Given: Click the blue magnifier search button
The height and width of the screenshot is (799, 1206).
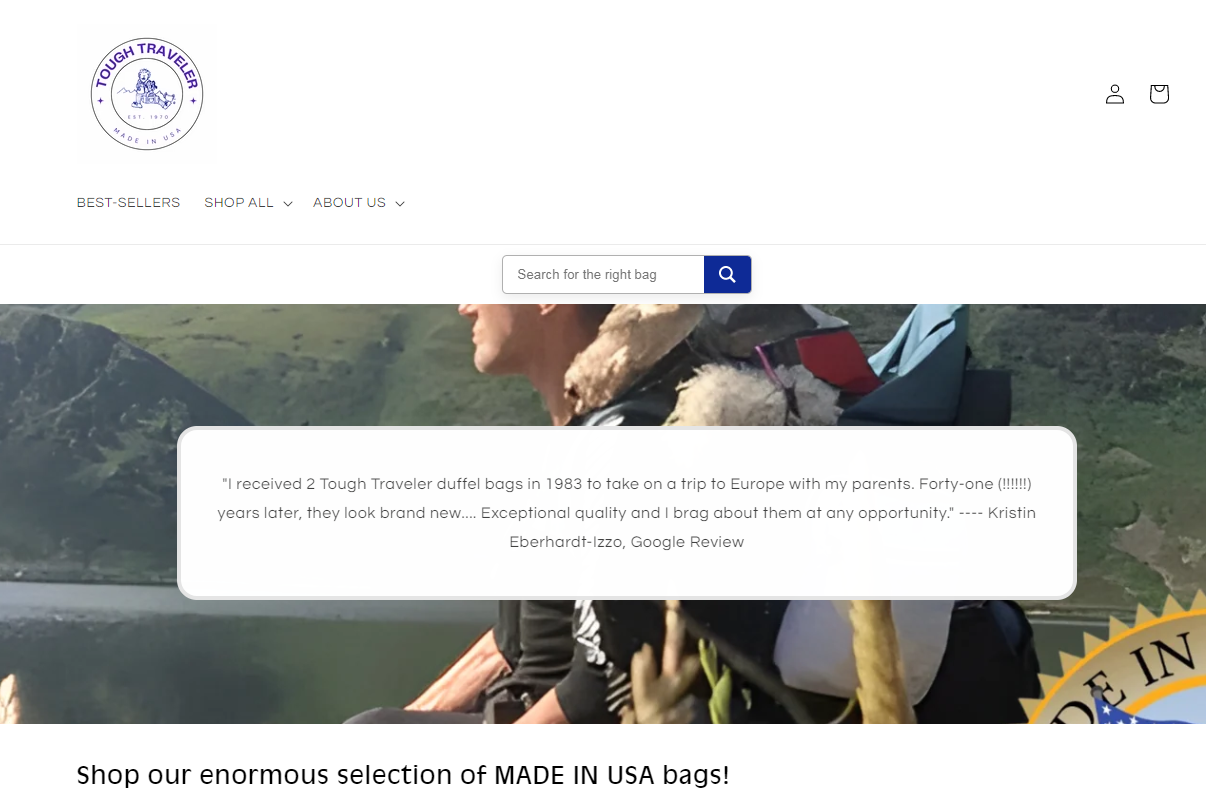Looking at the screenshot, I should pyautogui.click(x=727, y=274).
